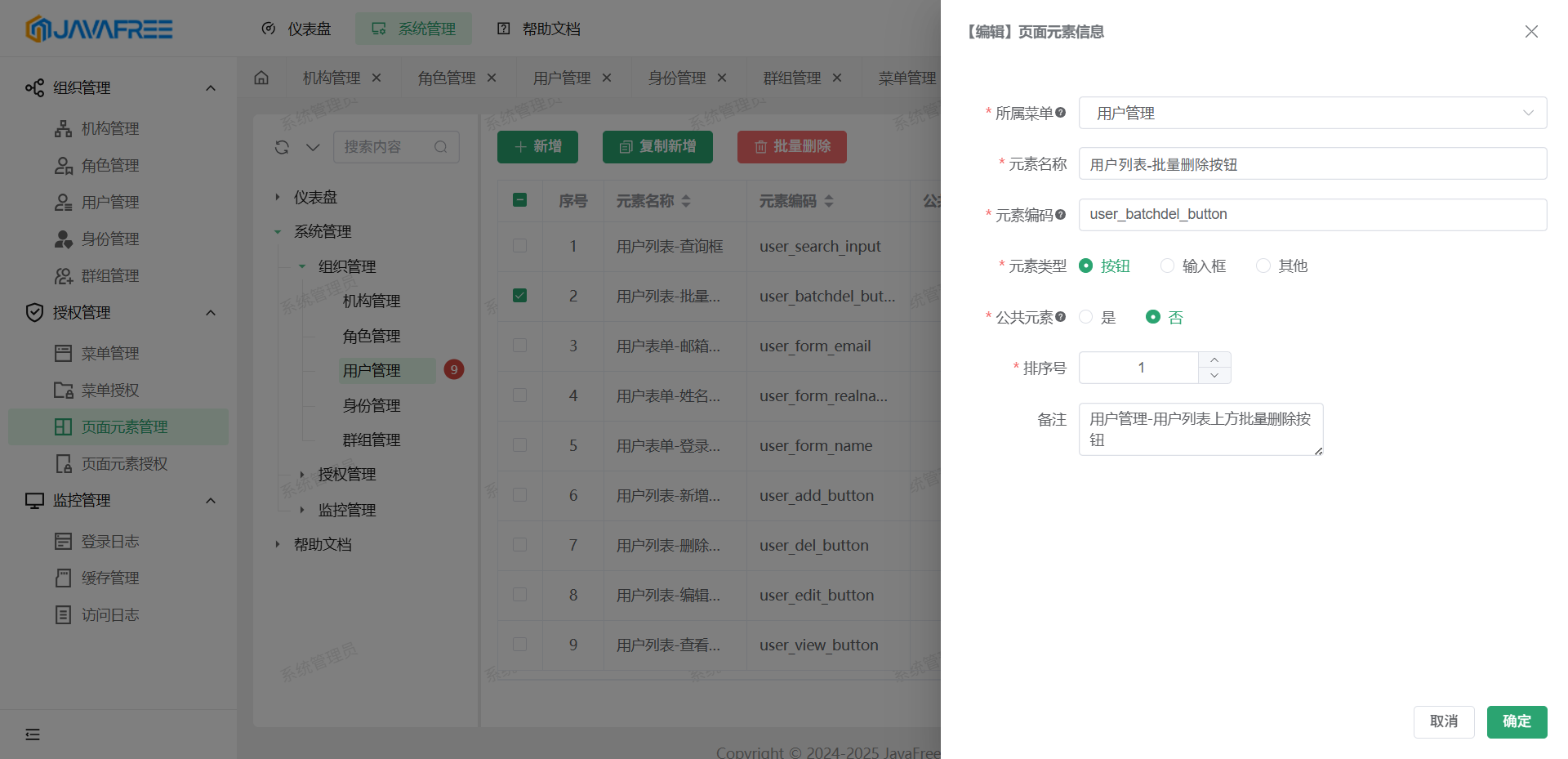Click the help icon beside 元素编码 label
The width and height of the screenshot is (1568, 759).
click(x=1060, y=215)
